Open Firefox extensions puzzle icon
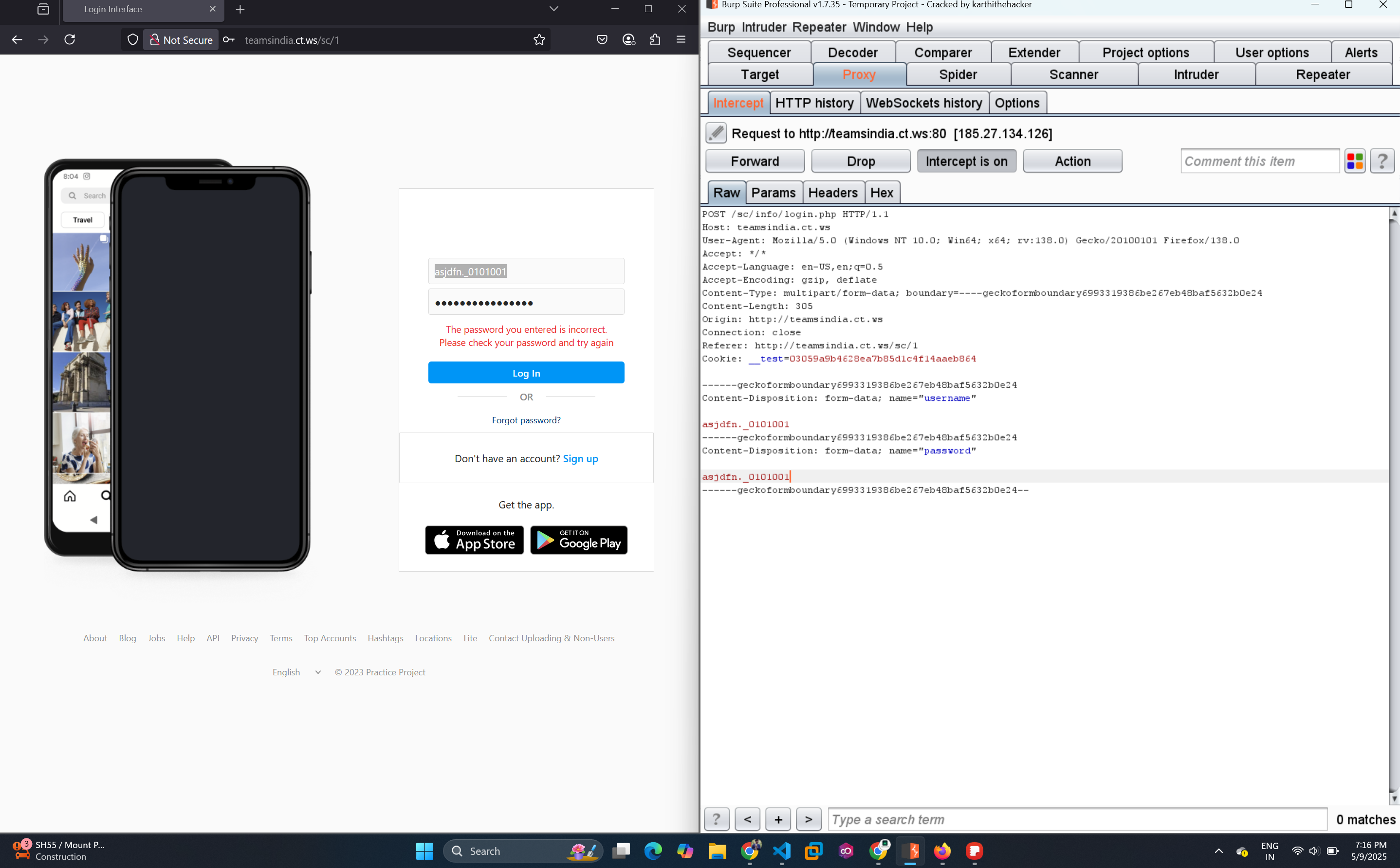 (x=655, y=39)
